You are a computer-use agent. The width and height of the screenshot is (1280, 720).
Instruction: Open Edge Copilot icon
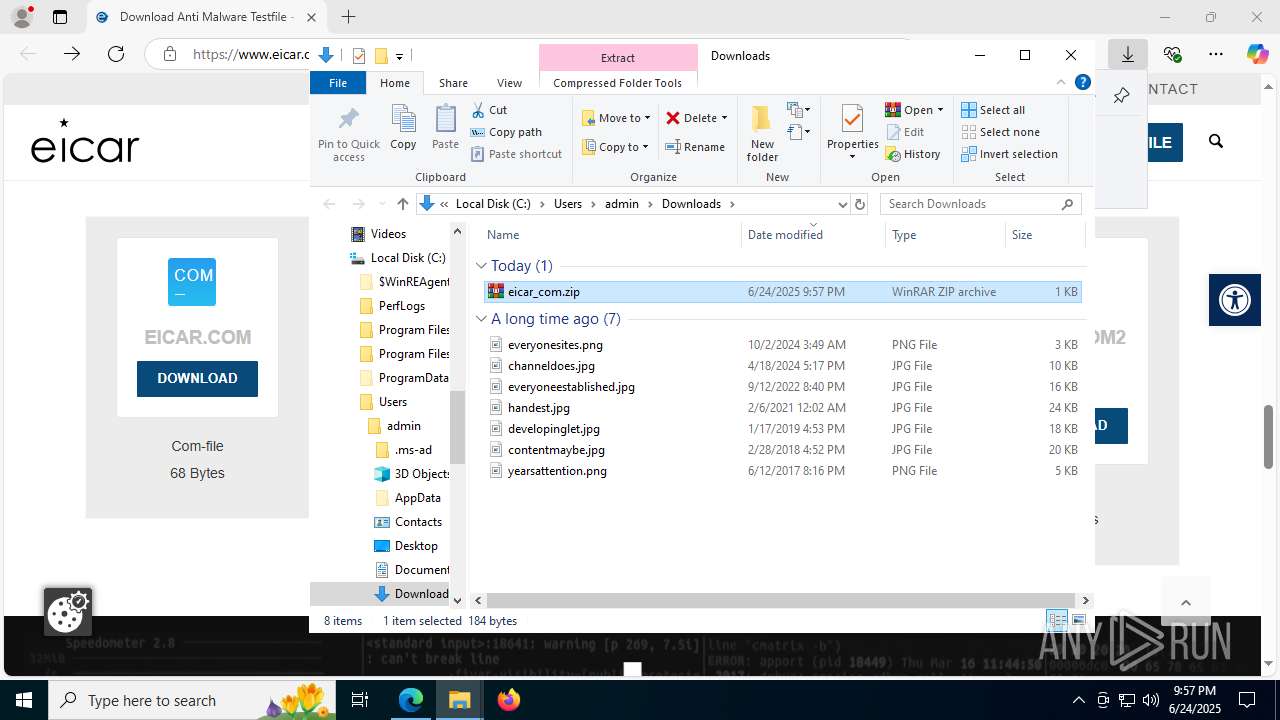[x=1257, y=54]
